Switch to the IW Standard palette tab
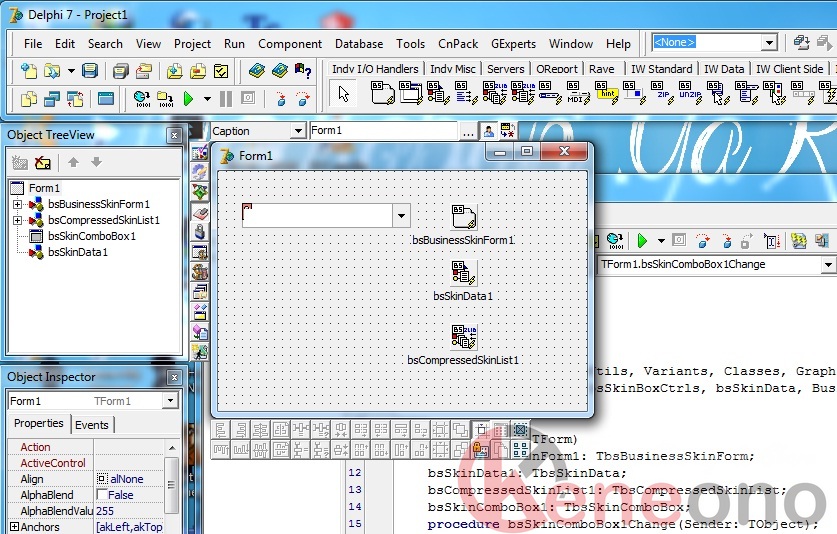 [x=661, y=69]
